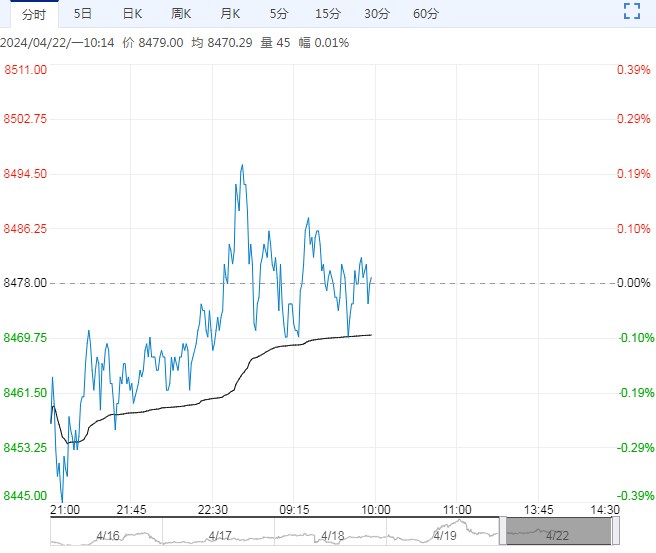Show the 5分 interval chart
The height and width of the screenshot is (553, 656).
[279, 13]
